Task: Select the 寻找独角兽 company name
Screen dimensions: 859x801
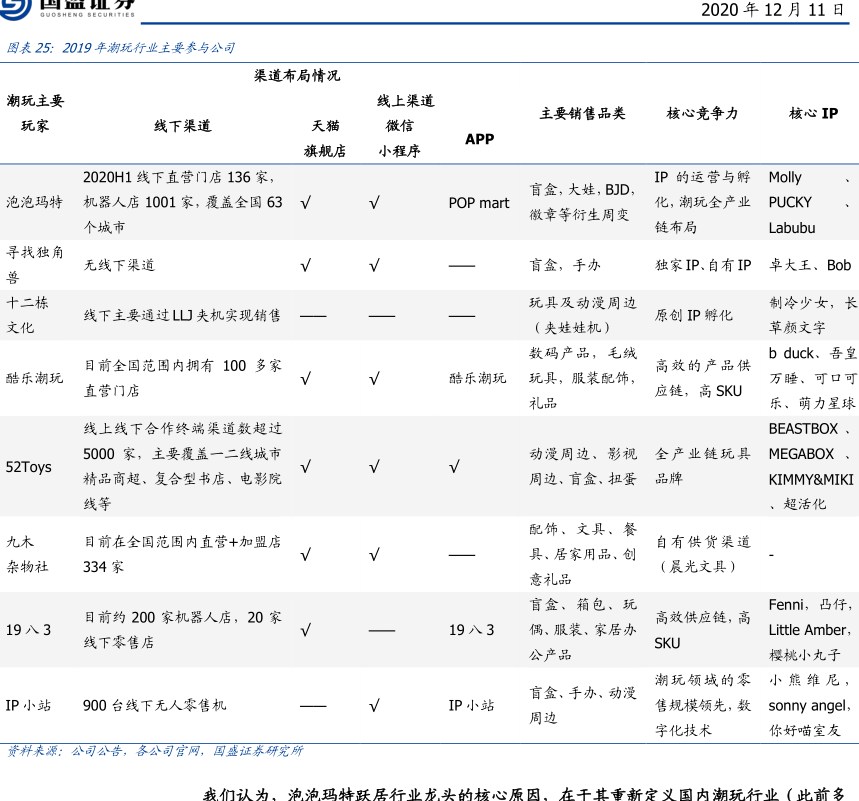Action: (x=35, y=265)
